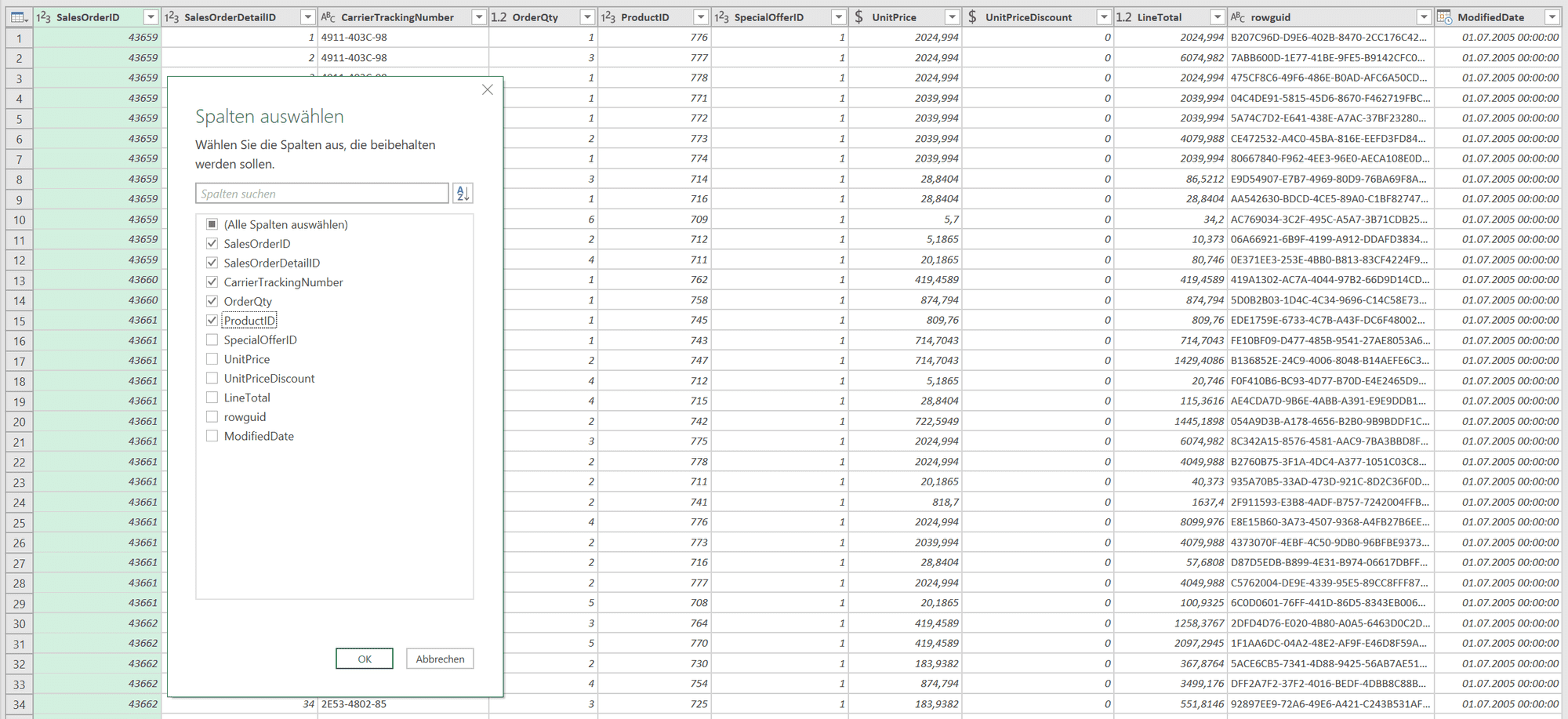Confirm column selection with OK
Viewport: 1568px width, 719px height.
point(365,659)
